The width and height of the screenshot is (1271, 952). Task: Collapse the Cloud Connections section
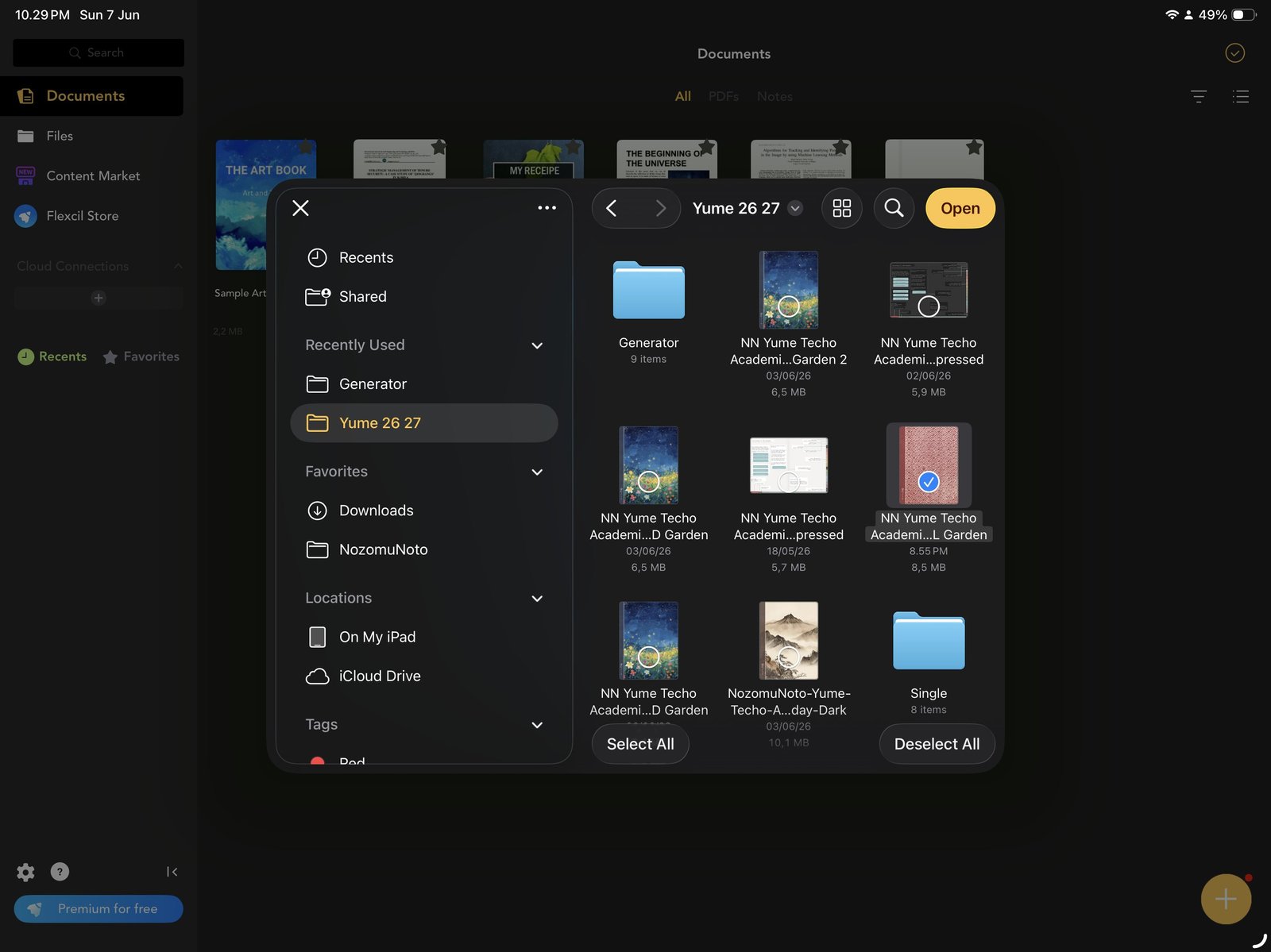pos(178,266)
